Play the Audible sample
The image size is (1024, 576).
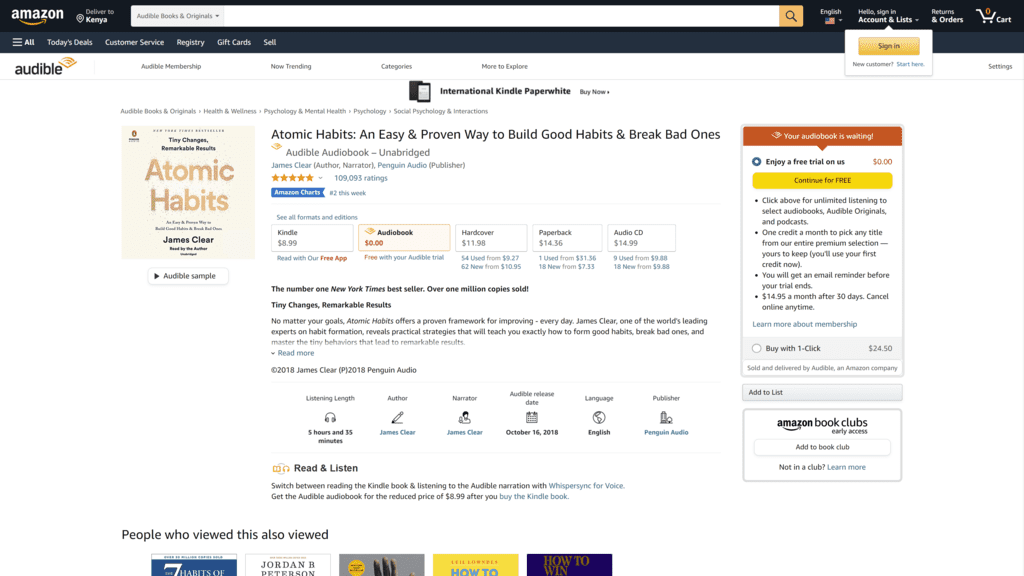pos(188,276)
